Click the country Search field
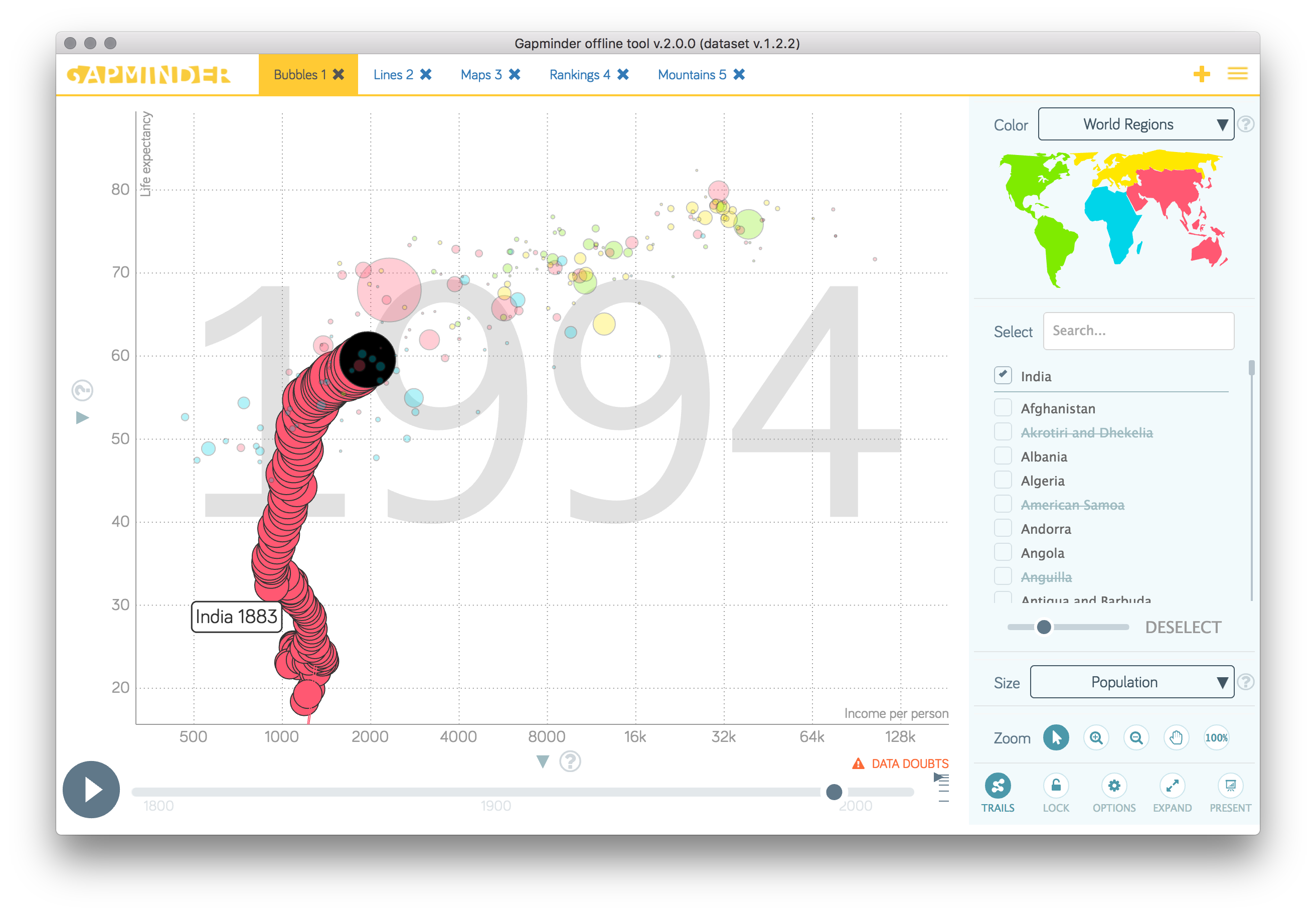 pyautogui.click(x=1138, y=331)
